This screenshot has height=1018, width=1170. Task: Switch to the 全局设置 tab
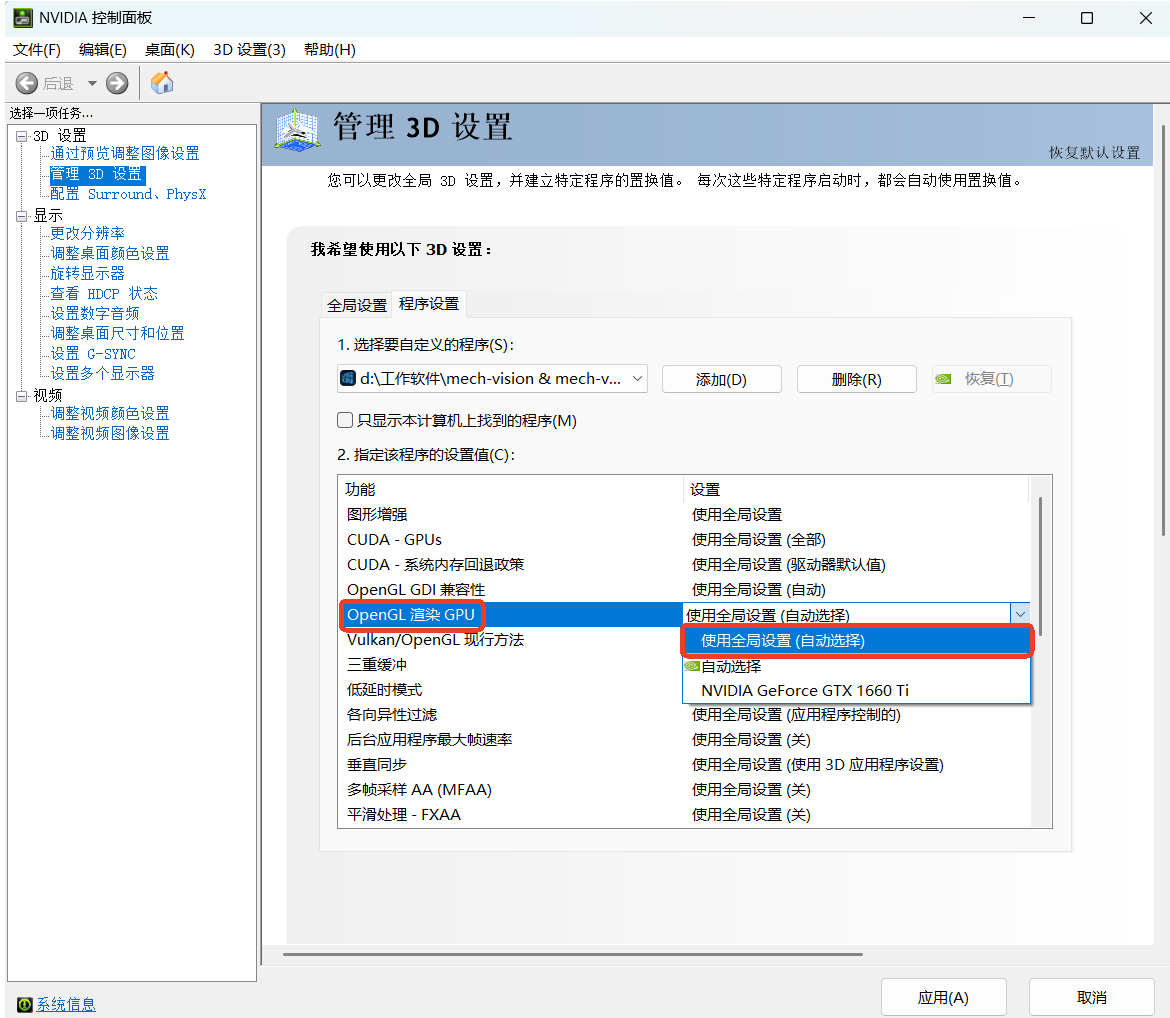click(356, 304)
